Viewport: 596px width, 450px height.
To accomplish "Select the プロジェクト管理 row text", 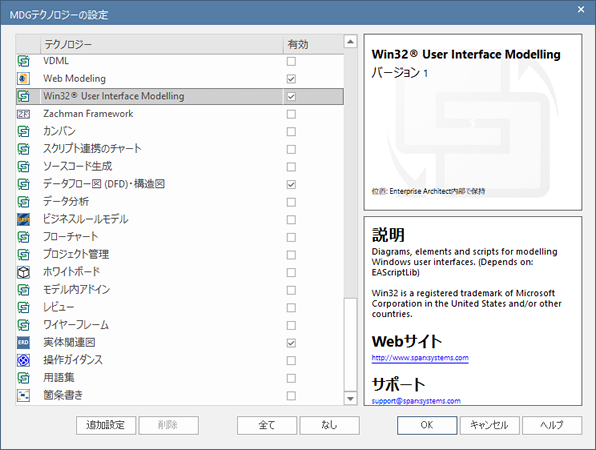I will click(76, 254).
